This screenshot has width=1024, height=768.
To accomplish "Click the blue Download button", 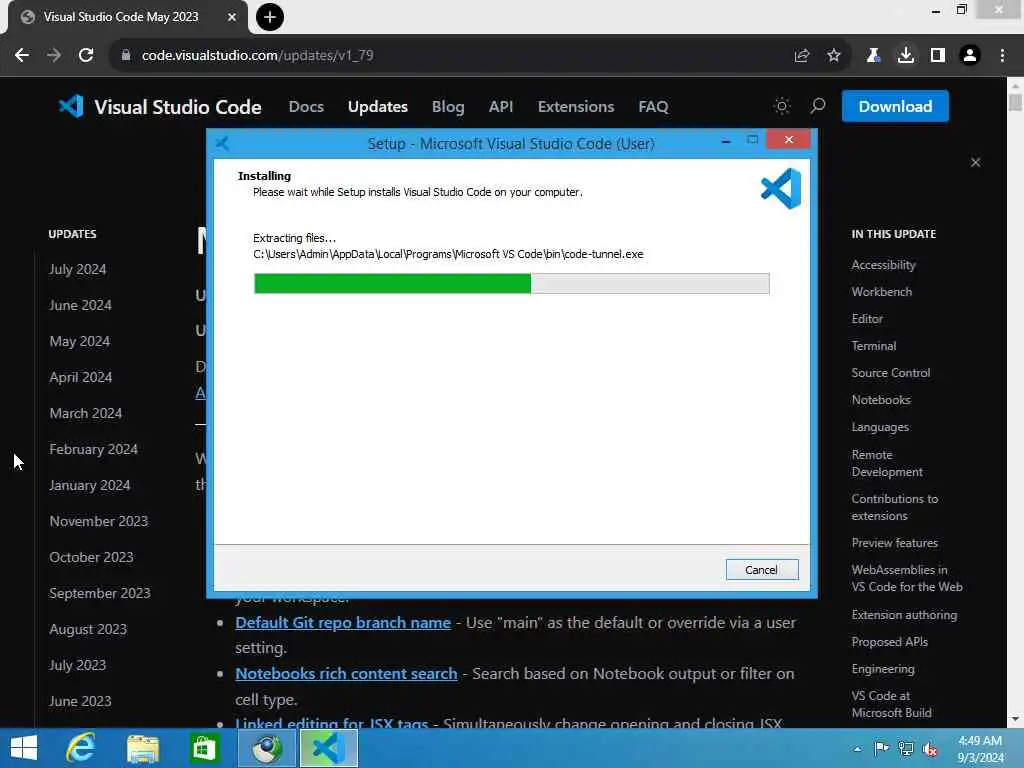I will 895,106.
